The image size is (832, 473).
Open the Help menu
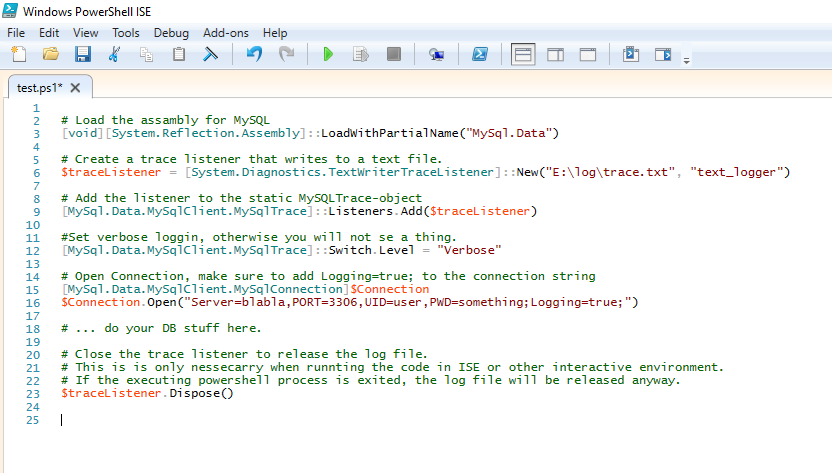275,33
